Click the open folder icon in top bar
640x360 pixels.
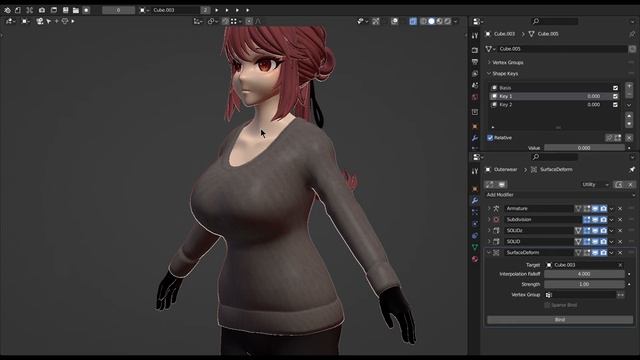pyautogui.click(x=76, y=10)
